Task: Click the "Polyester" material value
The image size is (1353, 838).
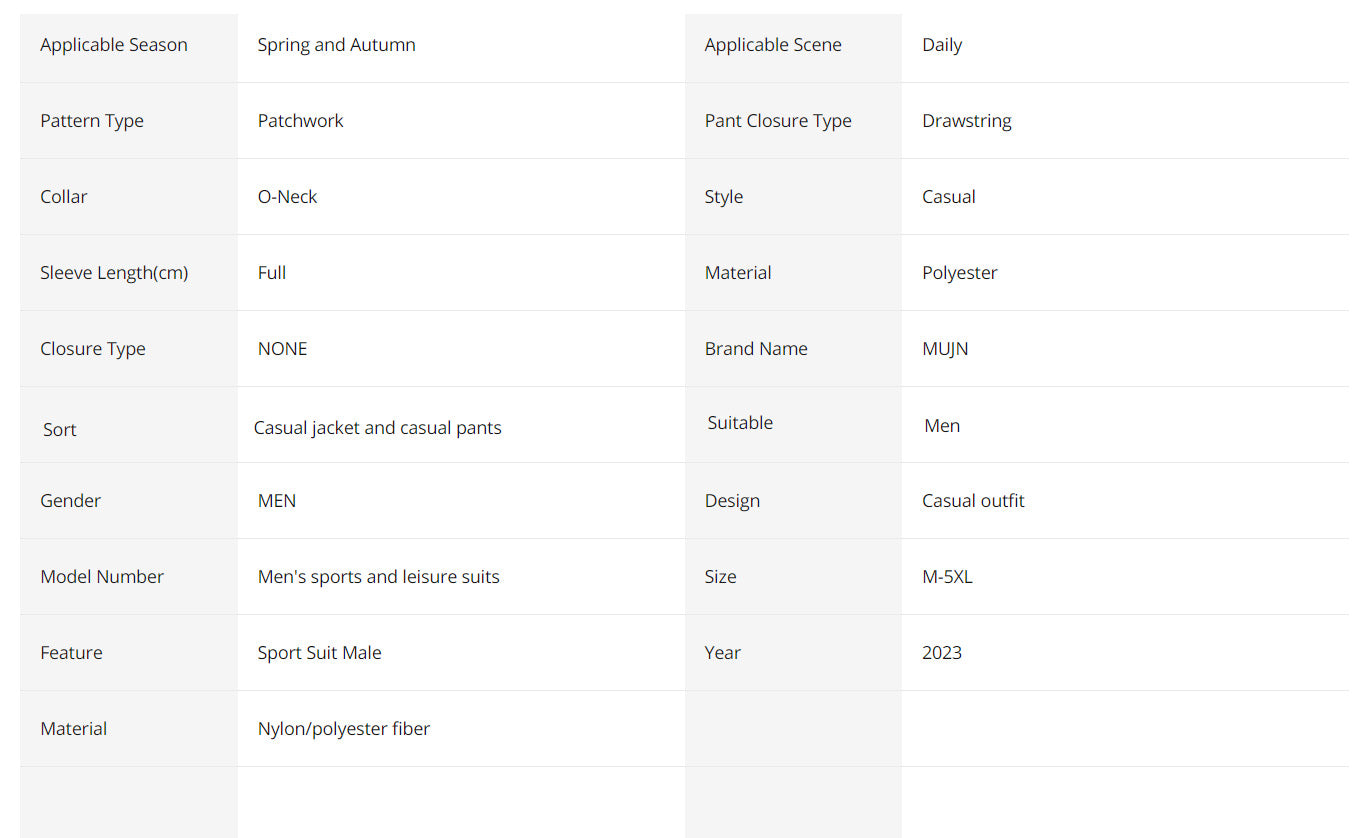Action: pyautogui.click(x=959, y=273)
